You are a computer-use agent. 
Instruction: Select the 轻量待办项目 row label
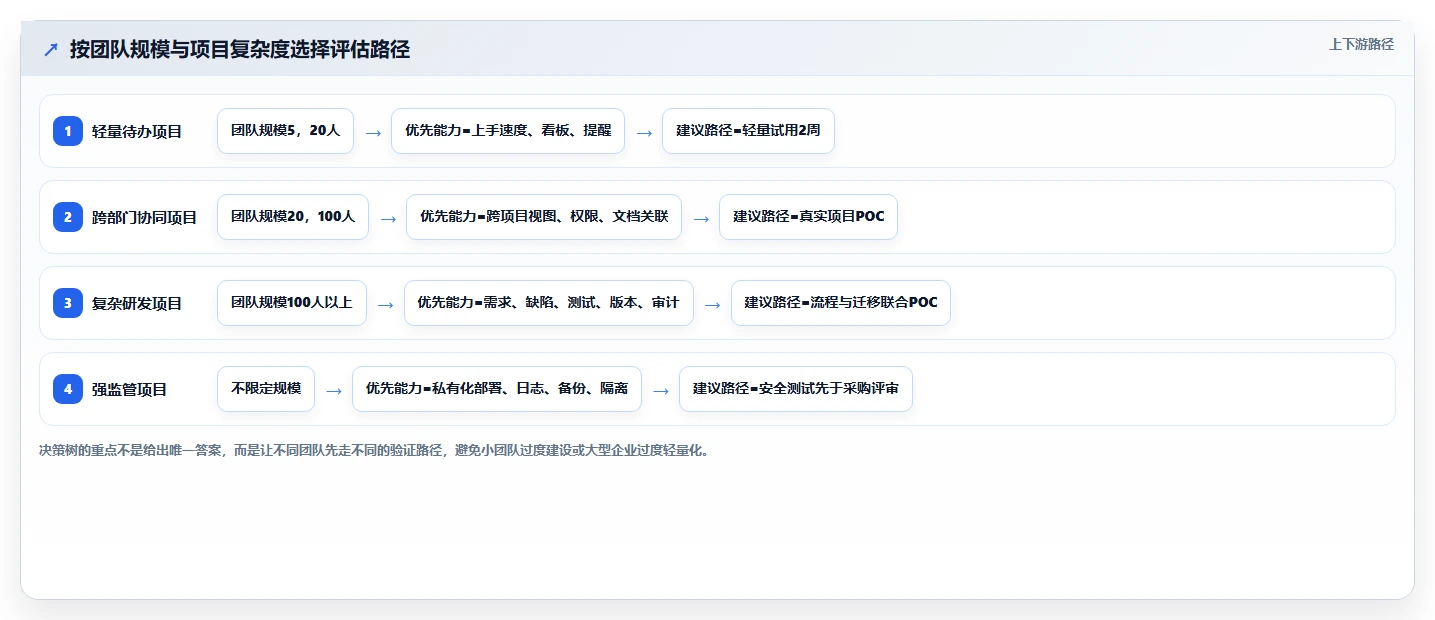(137, 131)
